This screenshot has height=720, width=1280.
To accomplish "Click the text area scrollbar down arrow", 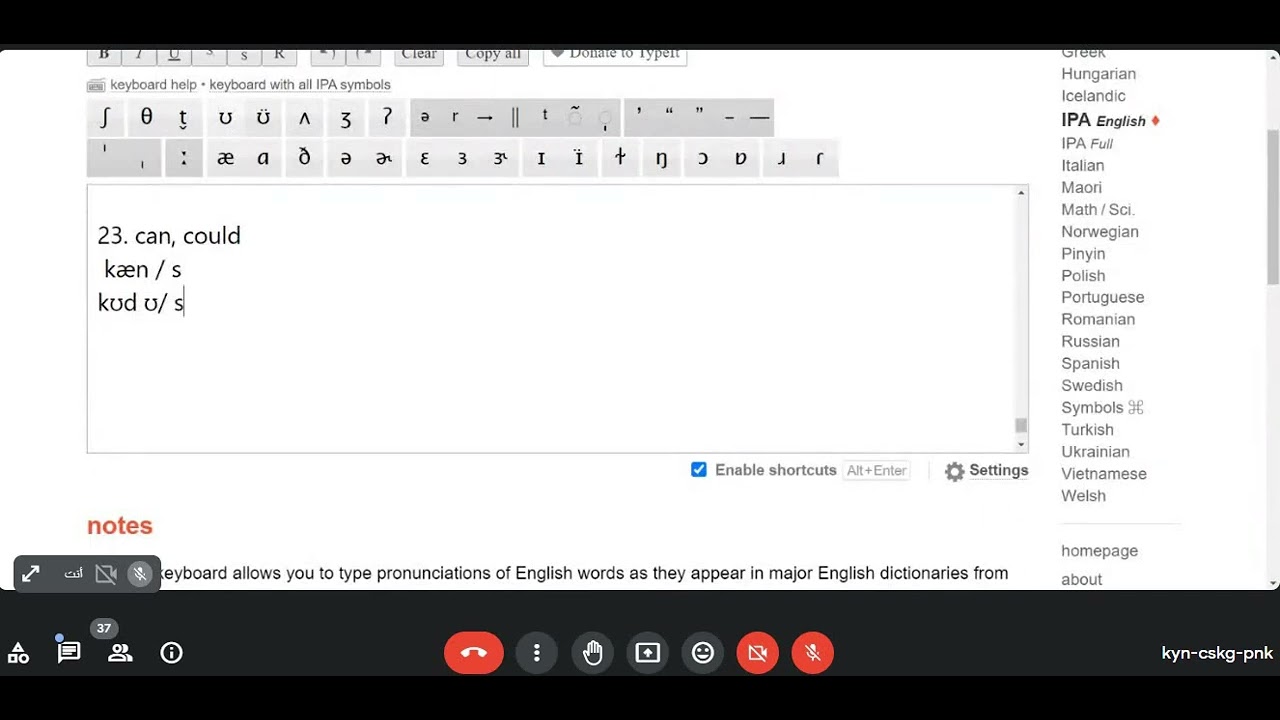I will 1021,444.
